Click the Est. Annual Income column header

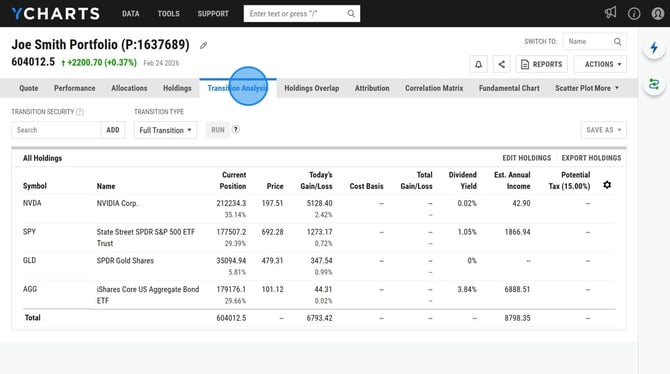pyautogui.click(x=512, y=180)
